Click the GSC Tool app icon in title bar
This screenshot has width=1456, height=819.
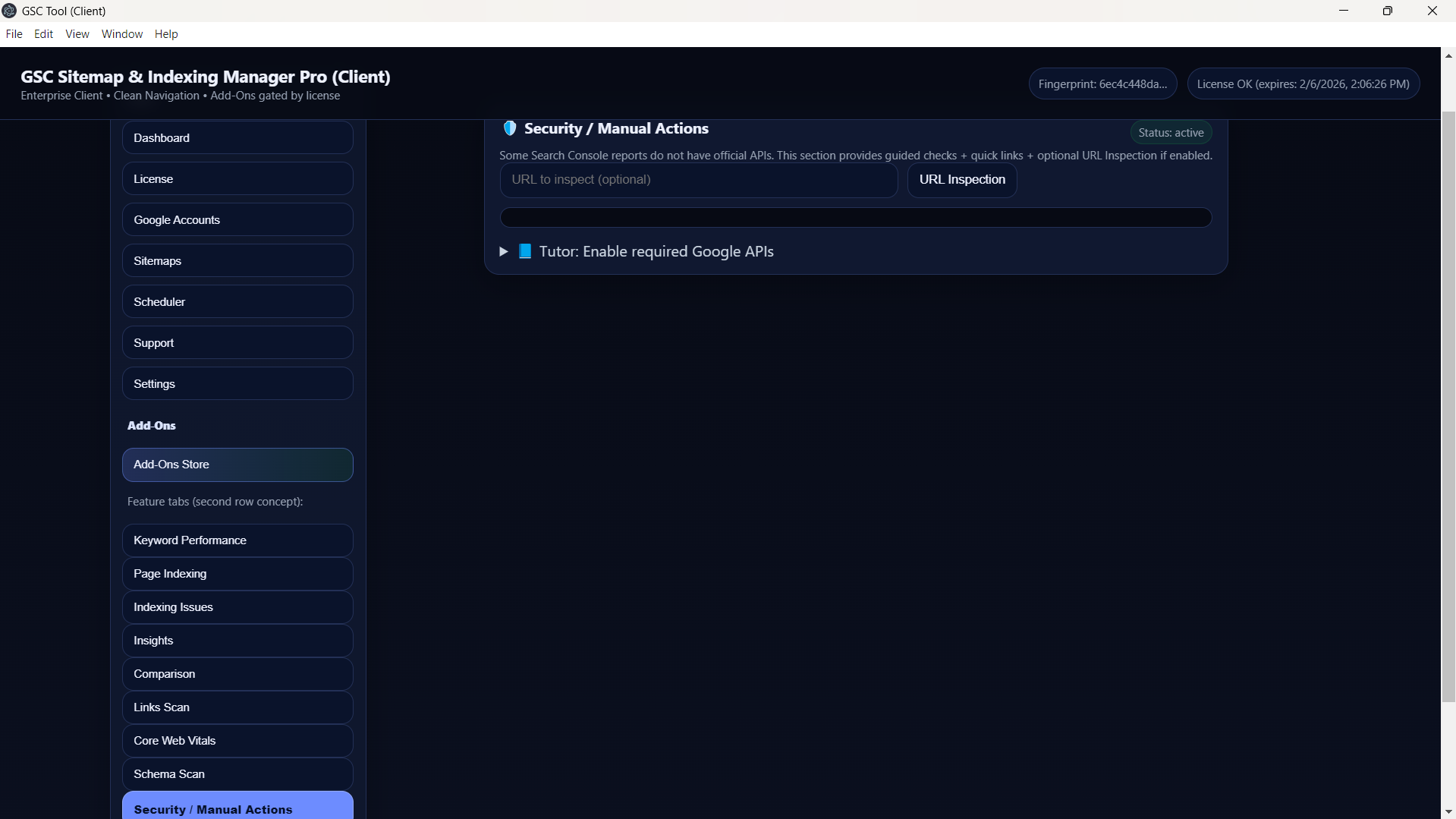pos(9,11)
